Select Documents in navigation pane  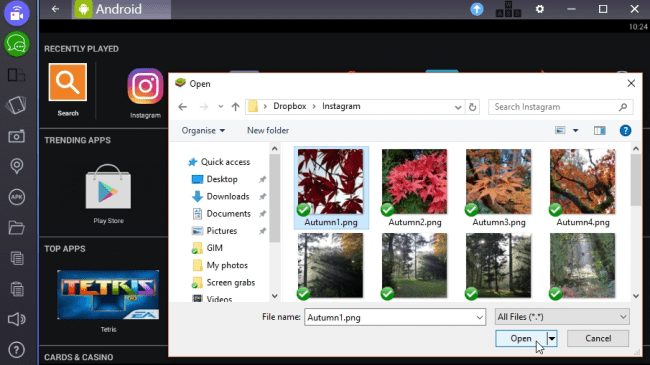click(228, 214)
